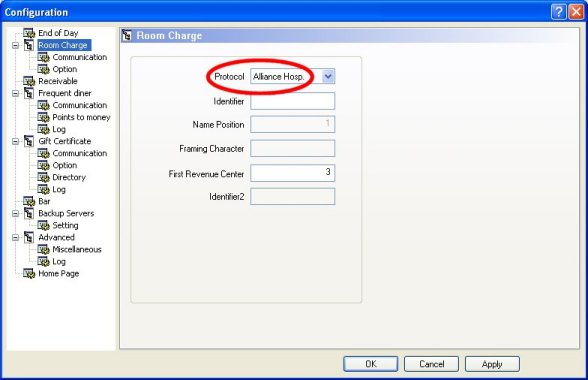
Task: Select the Bar tree item
Action: click(x=44, y=201)
